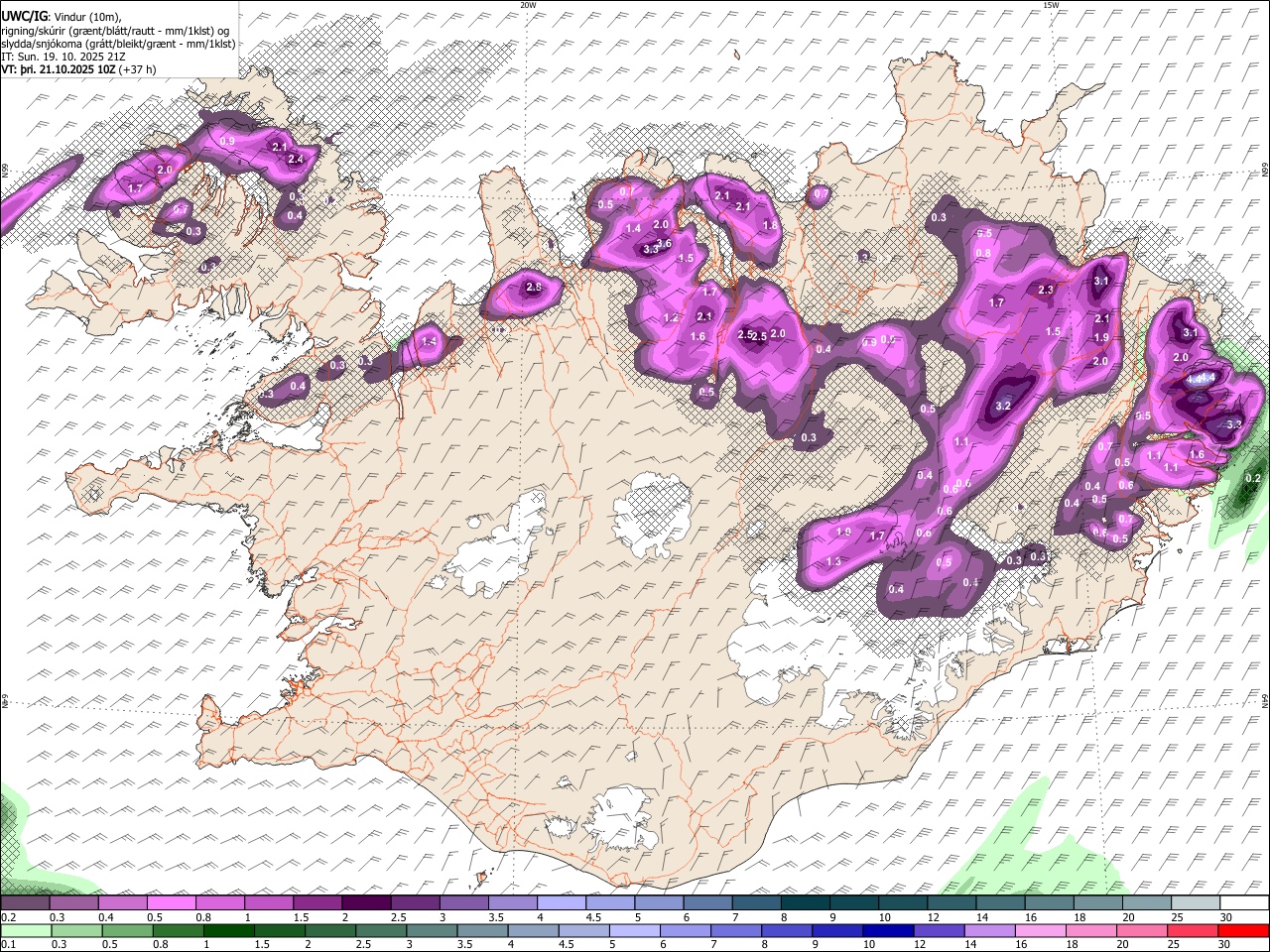Select the dark teal swatch labeled 8 in the snow scale
The width and height of the screenshot is (1270, 952).
[x=804, y=902]
